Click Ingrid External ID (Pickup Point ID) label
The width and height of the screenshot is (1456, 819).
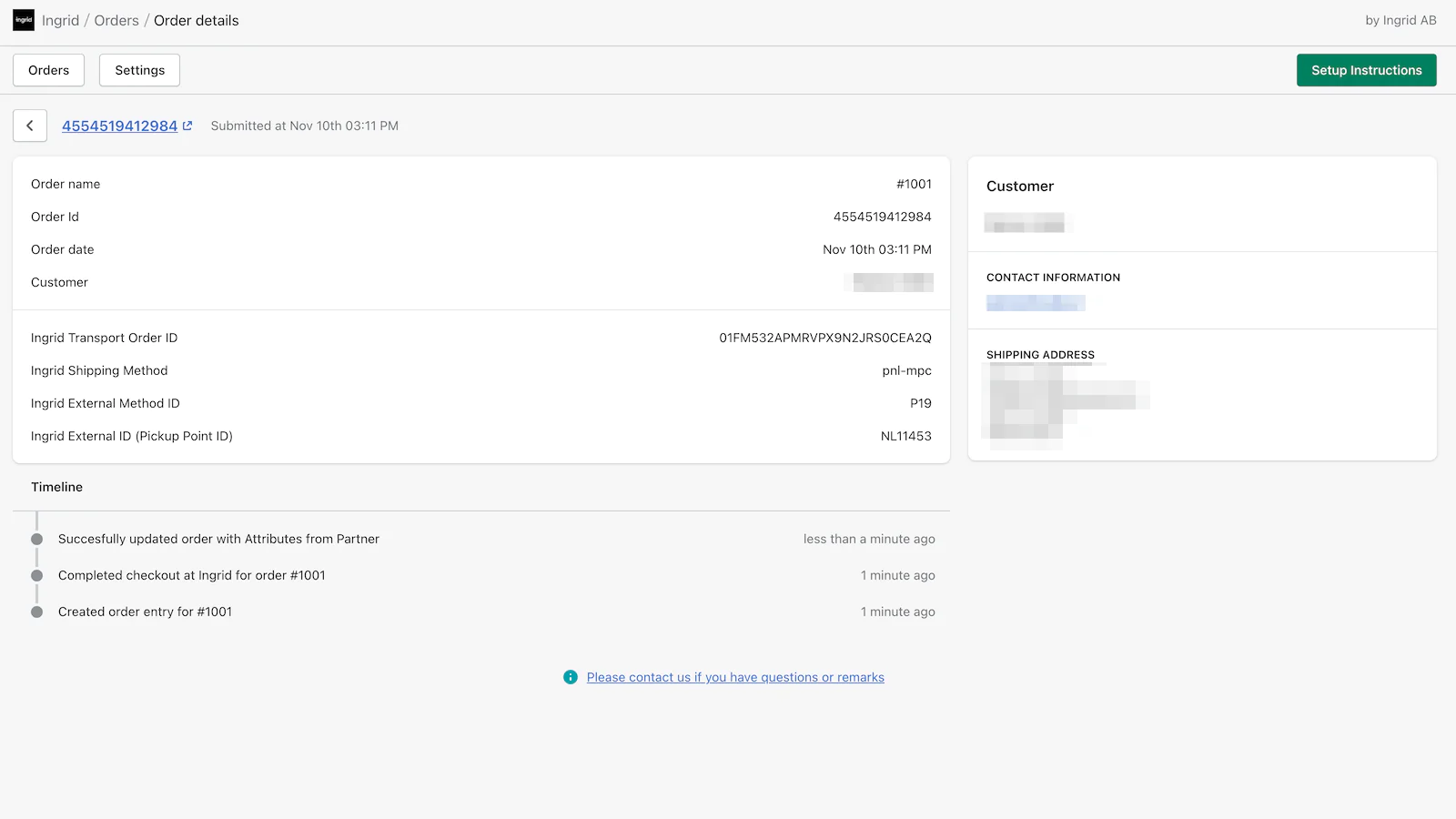pos(131,436)
